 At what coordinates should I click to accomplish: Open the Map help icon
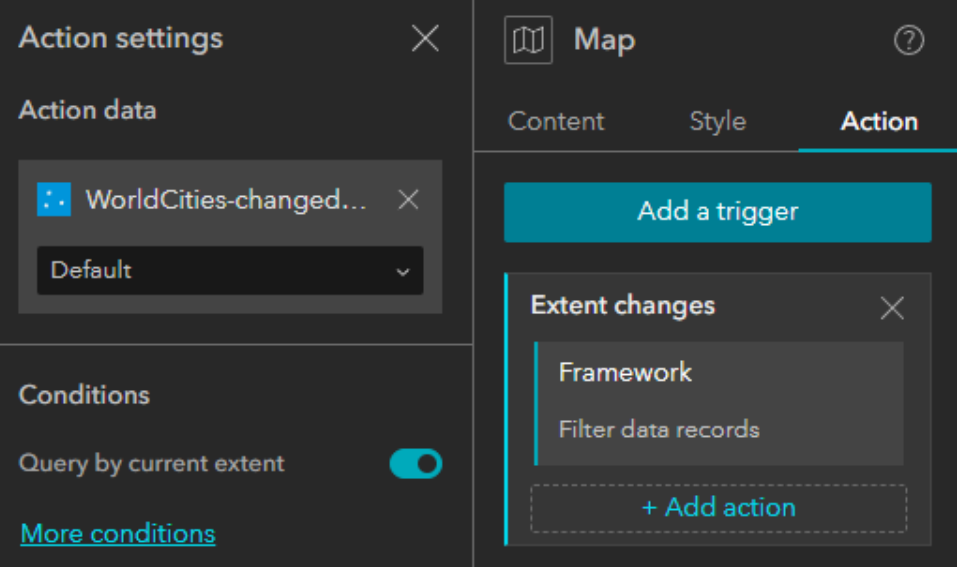[908, 41]
